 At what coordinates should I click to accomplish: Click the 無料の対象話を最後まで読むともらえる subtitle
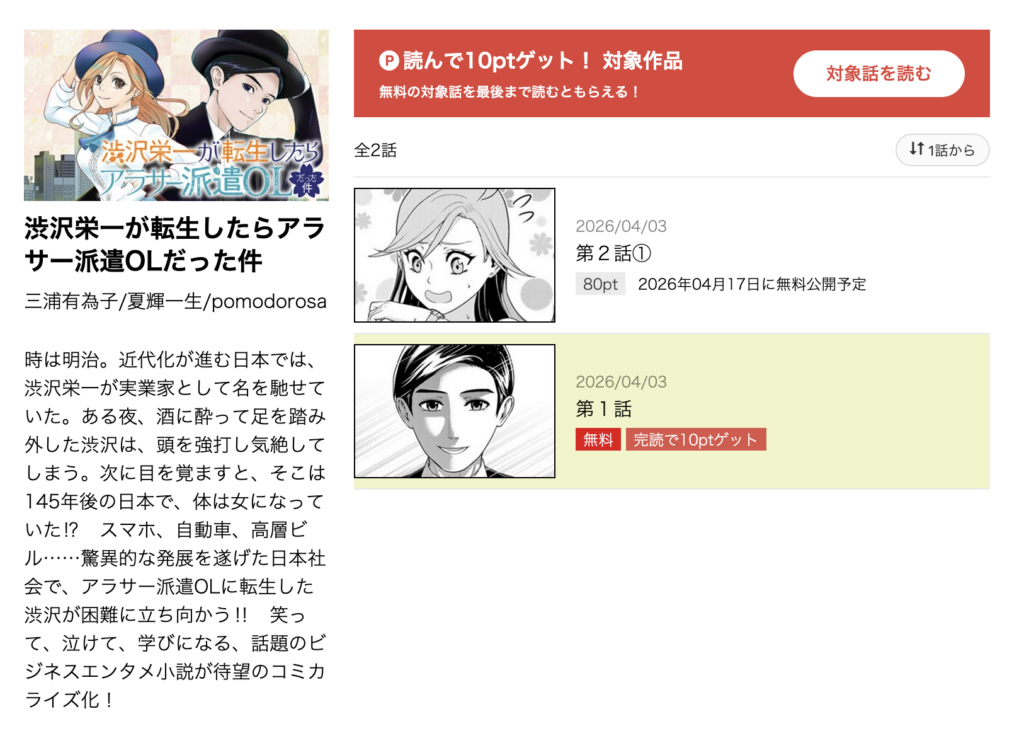click(x=509, y=92)
